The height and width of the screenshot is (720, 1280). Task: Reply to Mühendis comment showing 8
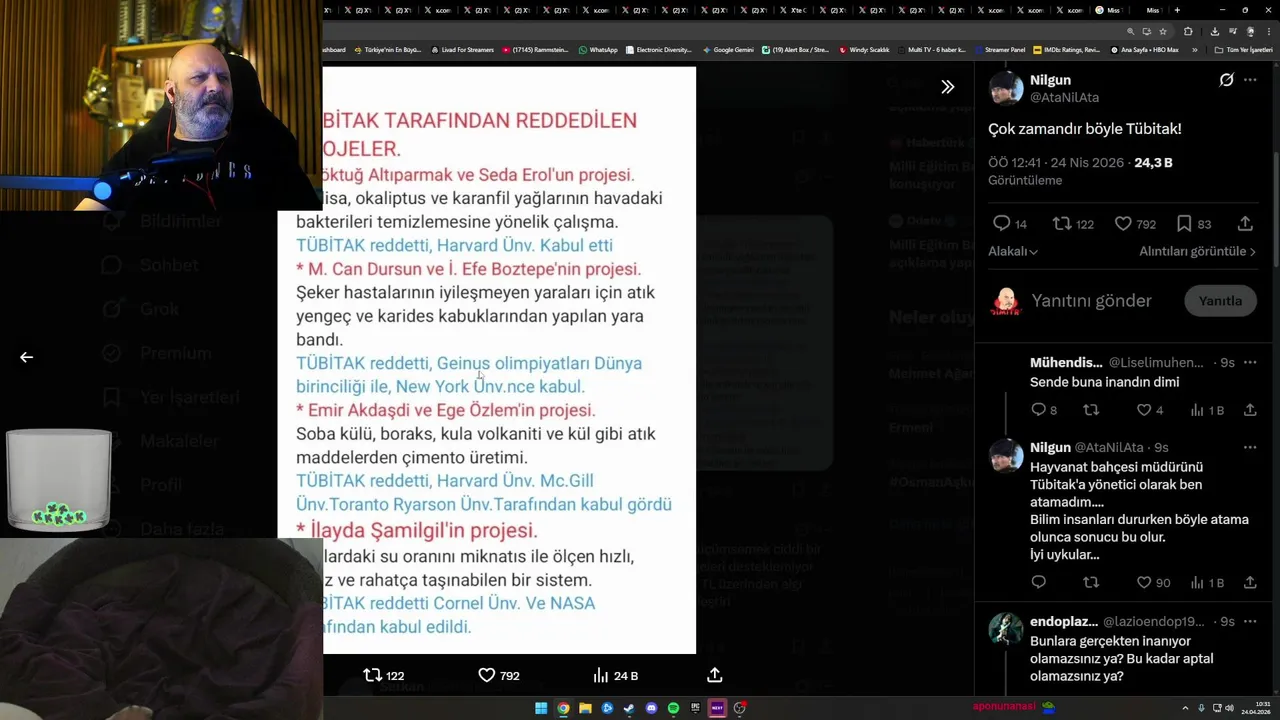click(x=1044, y=410)
